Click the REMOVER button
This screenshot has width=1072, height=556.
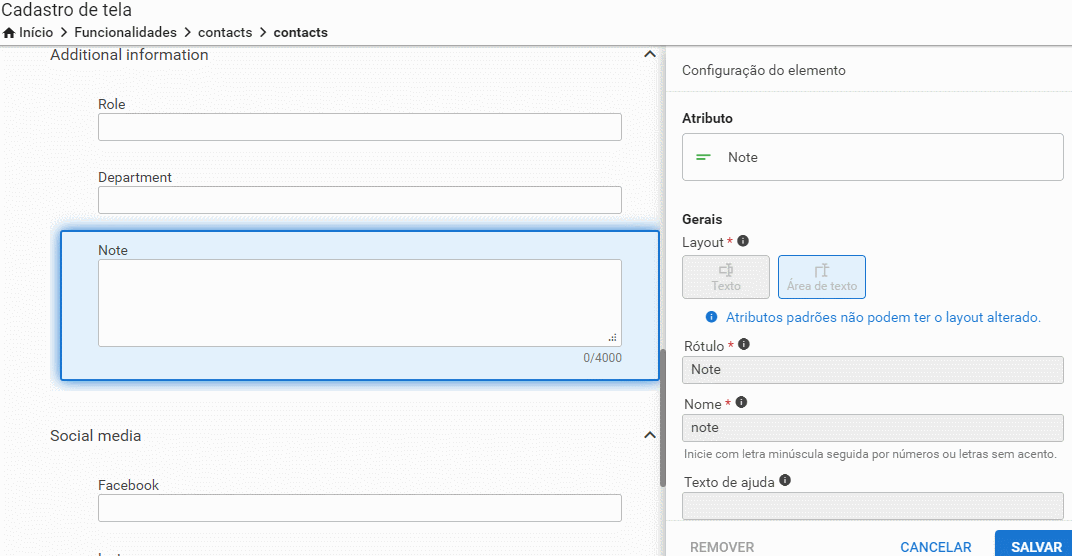click(x=722, y=546)
